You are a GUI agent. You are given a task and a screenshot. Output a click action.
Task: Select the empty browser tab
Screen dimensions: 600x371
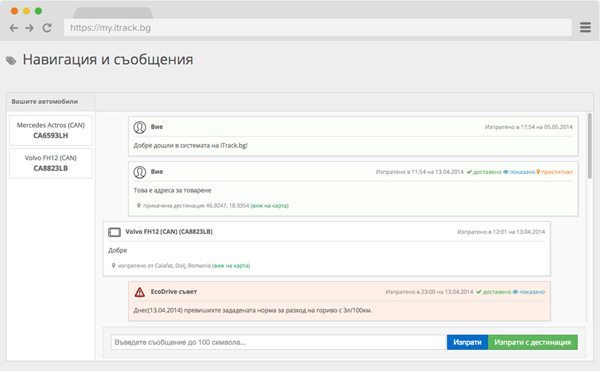pos(113,12)
